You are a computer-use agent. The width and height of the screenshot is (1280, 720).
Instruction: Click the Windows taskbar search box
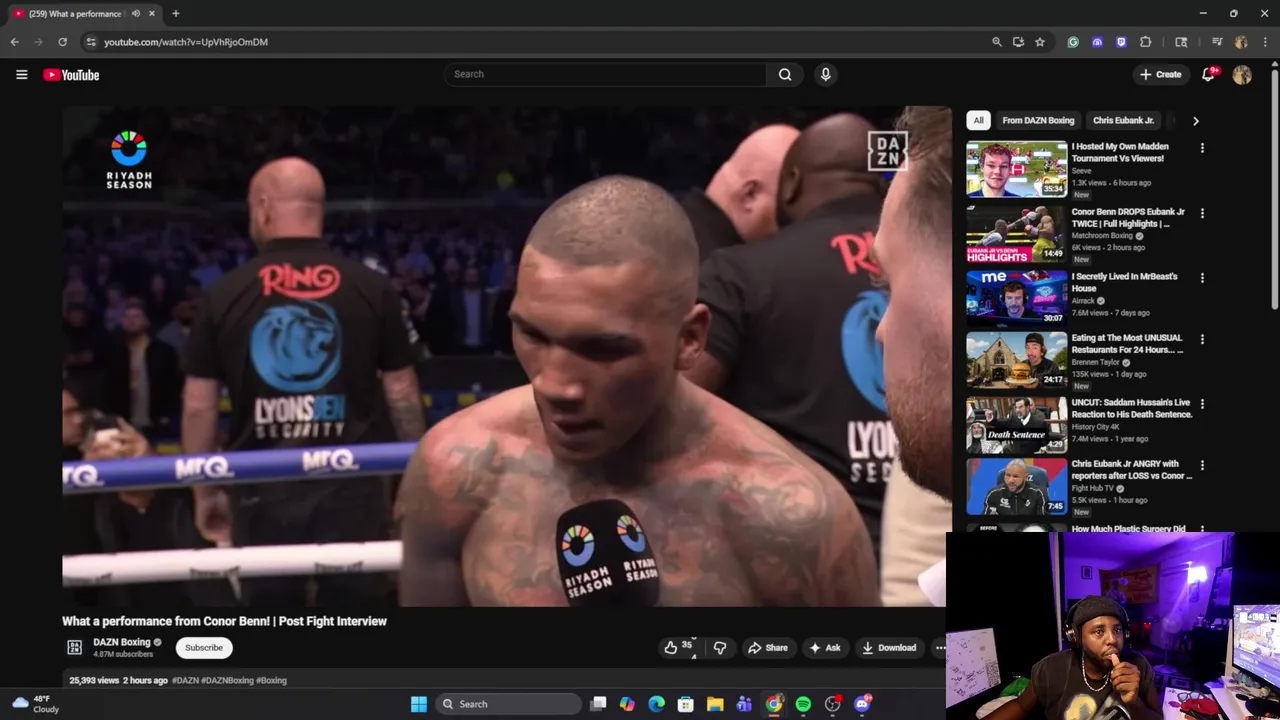[x=510, y=704]
